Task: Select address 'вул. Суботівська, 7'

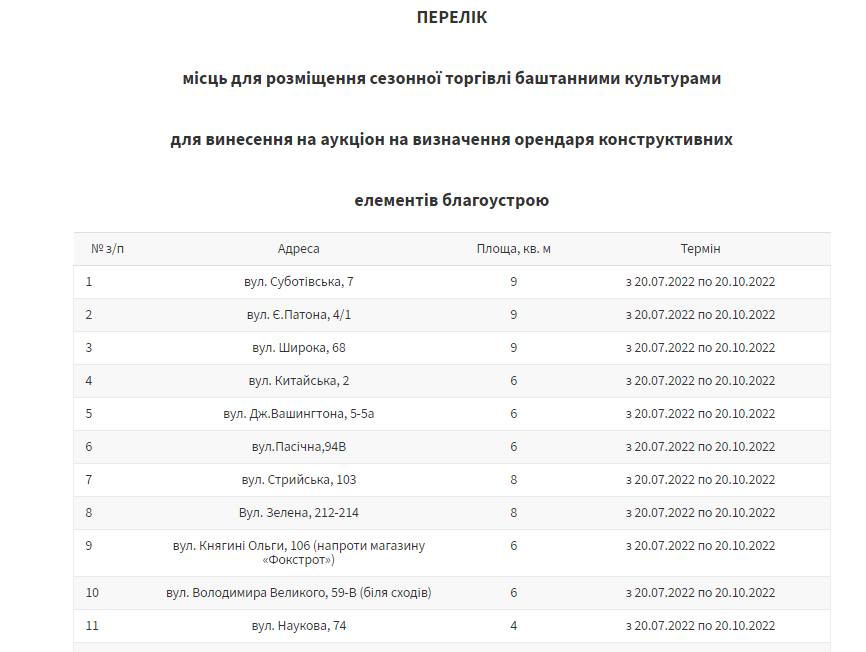Action: (x=299, y=282)
